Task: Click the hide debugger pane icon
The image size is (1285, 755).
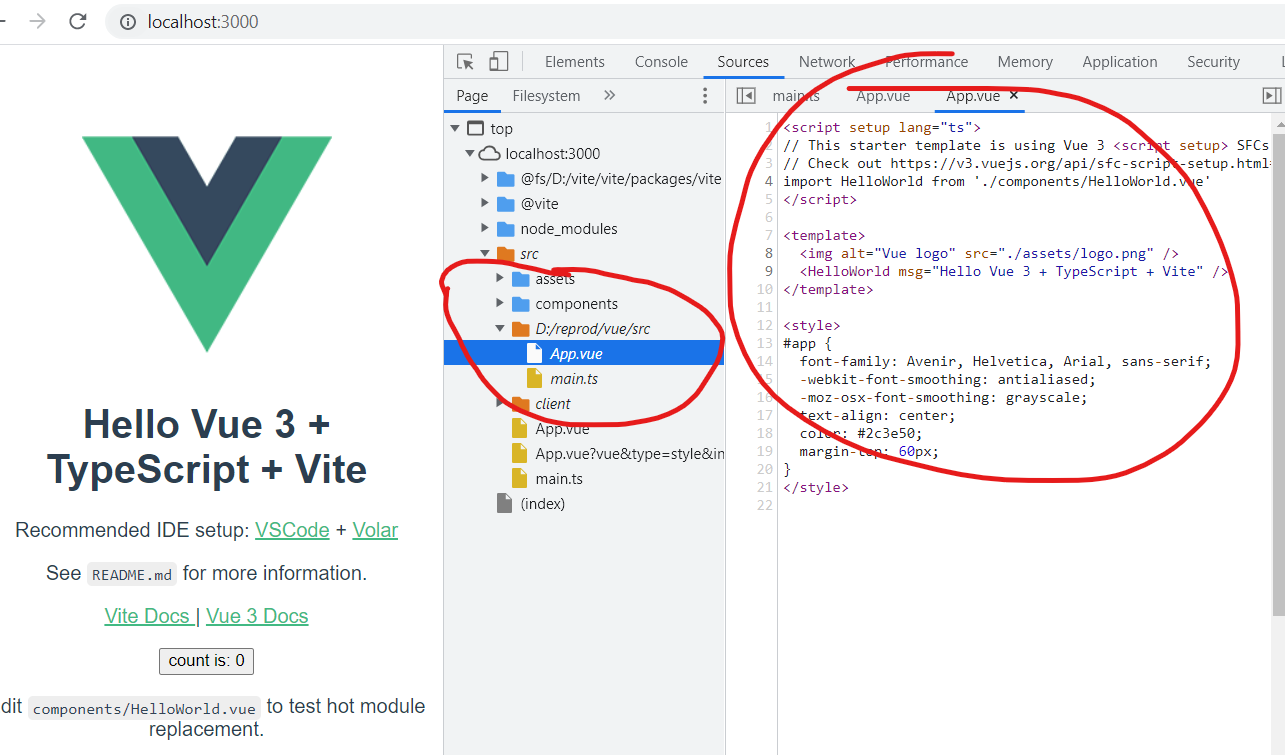Action: [x=1271, y=96]
